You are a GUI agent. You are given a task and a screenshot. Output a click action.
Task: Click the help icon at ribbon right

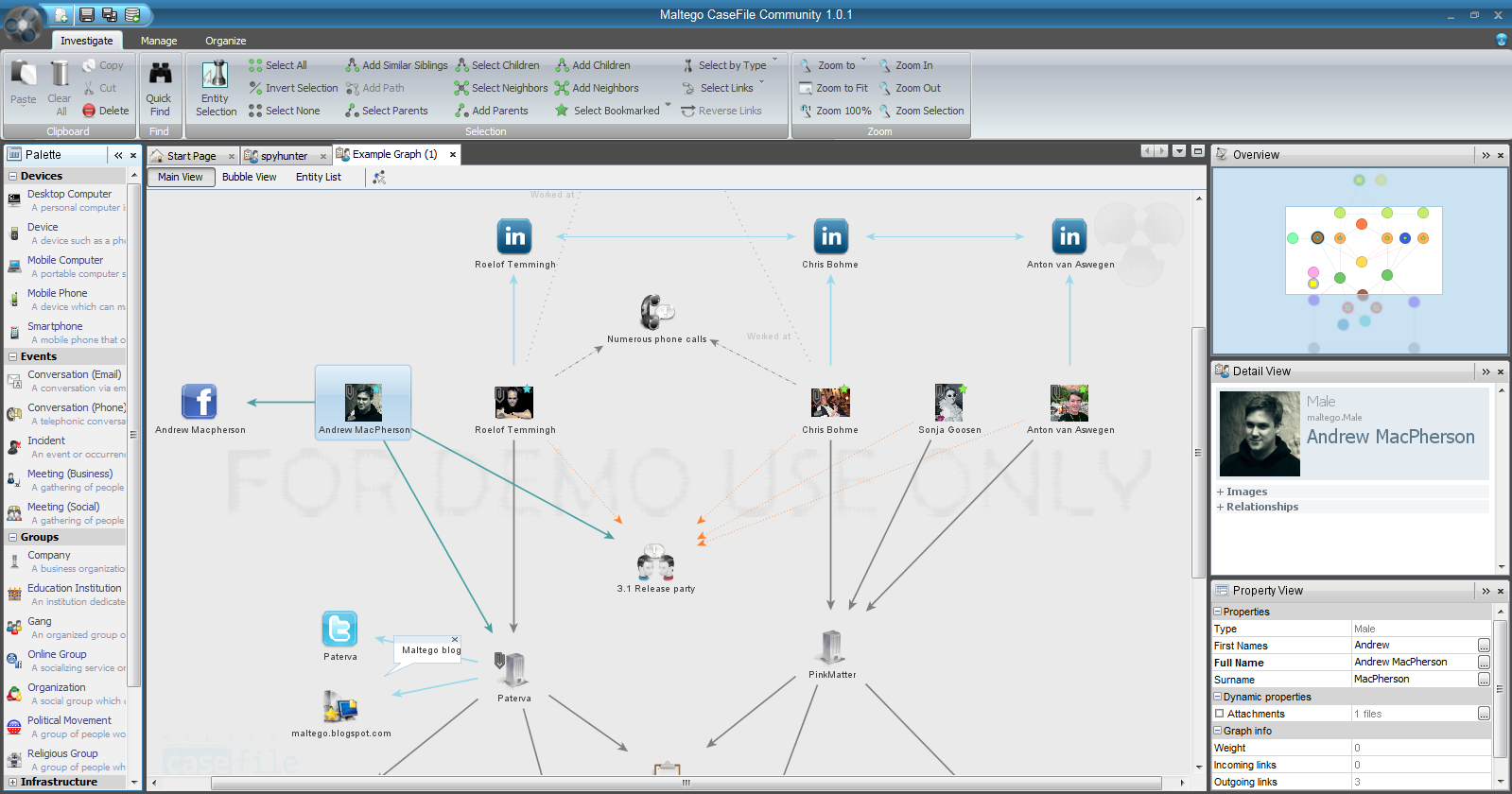click(1502, 40)
